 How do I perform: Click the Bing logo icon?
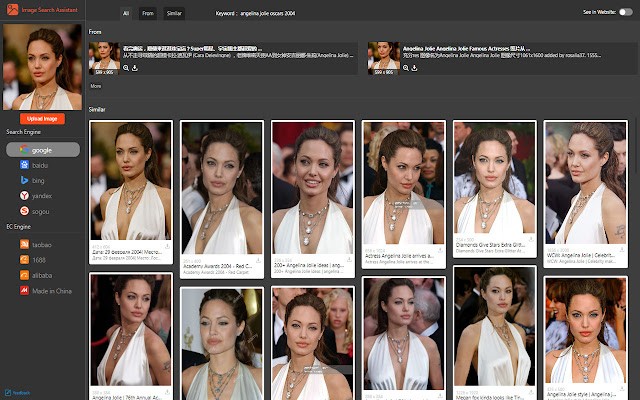[x=24, y=180]
